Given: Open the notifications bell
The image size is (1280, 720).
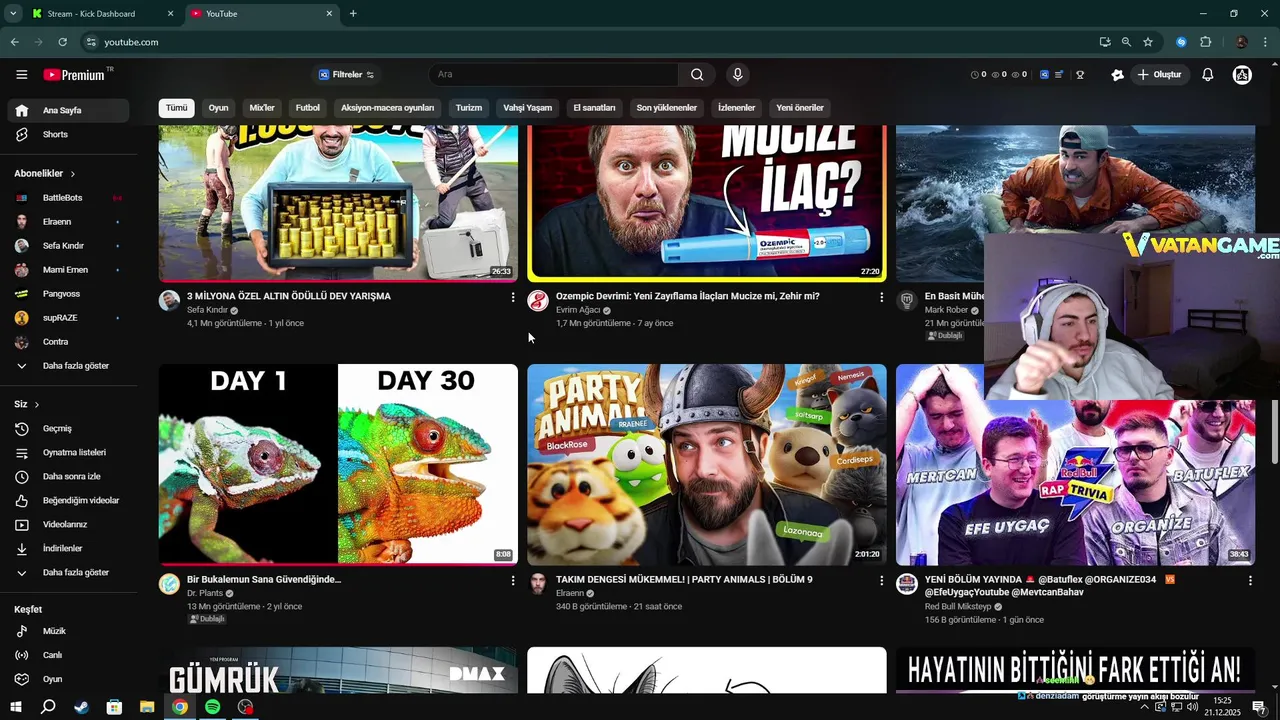Looking at the screenshot, I should 1208,75.
